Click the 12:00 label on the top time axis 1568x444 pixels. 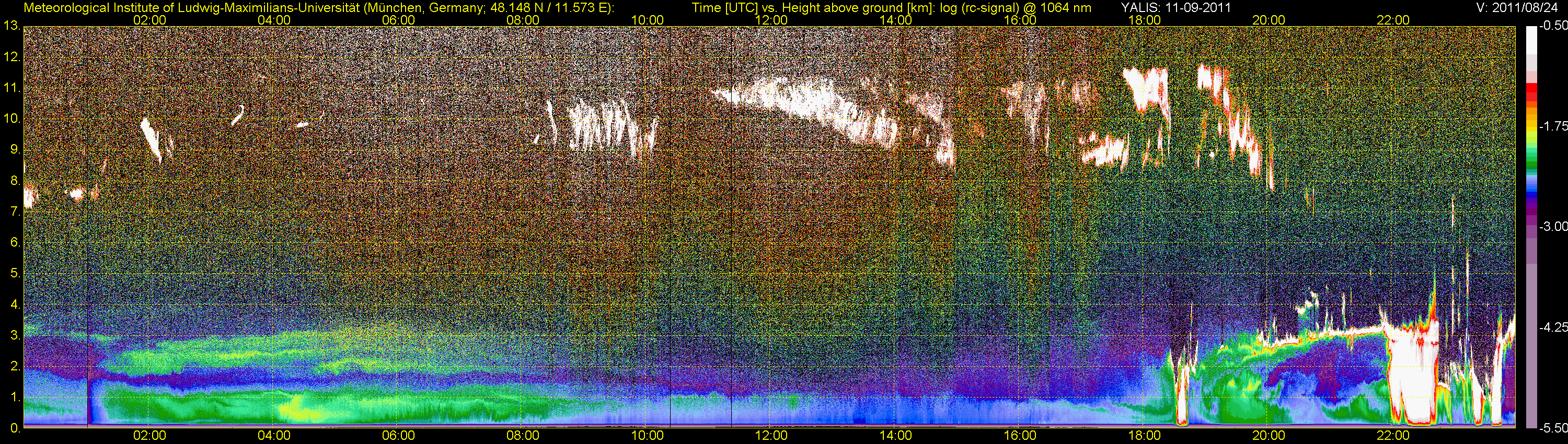[771, 20]
